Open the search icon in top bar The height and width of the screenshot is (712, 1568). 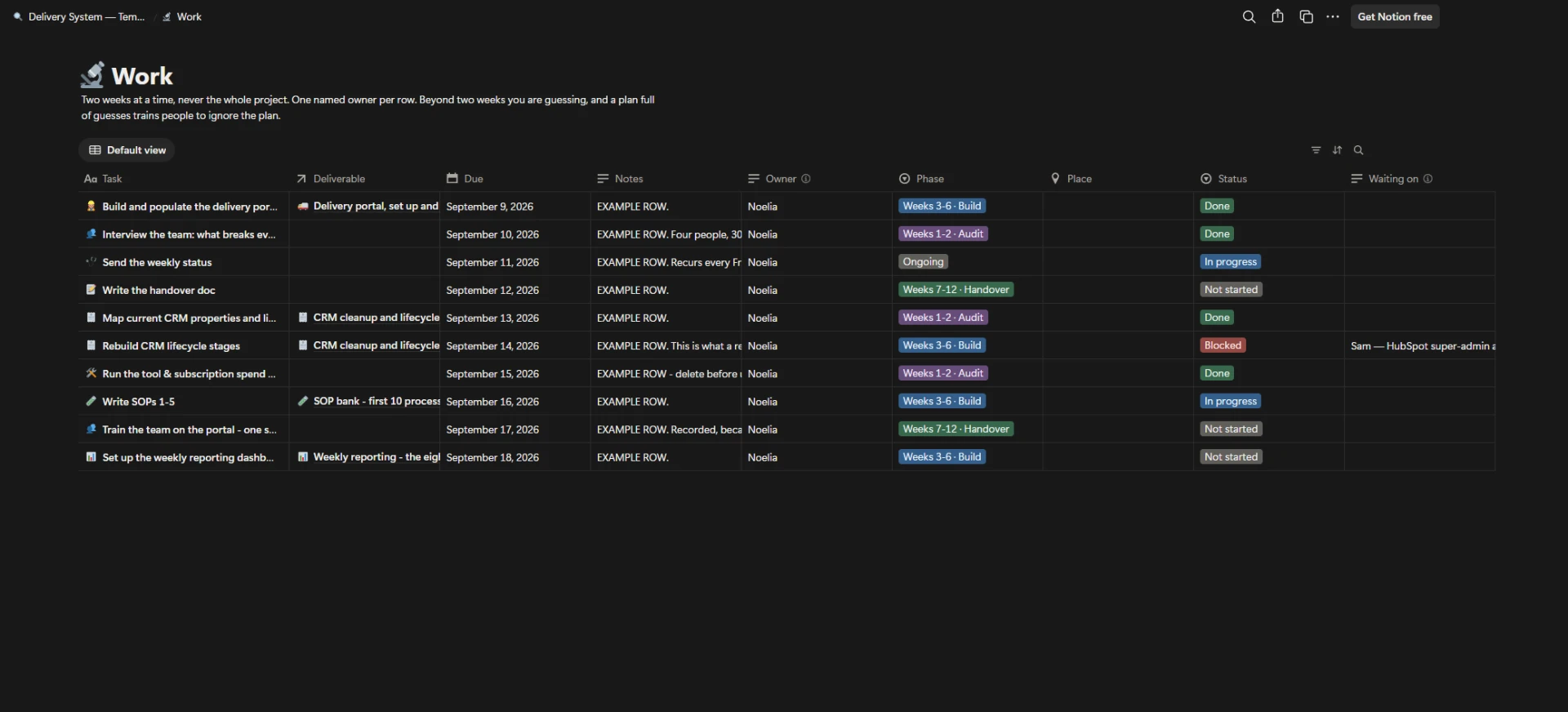coord(1249,16)
